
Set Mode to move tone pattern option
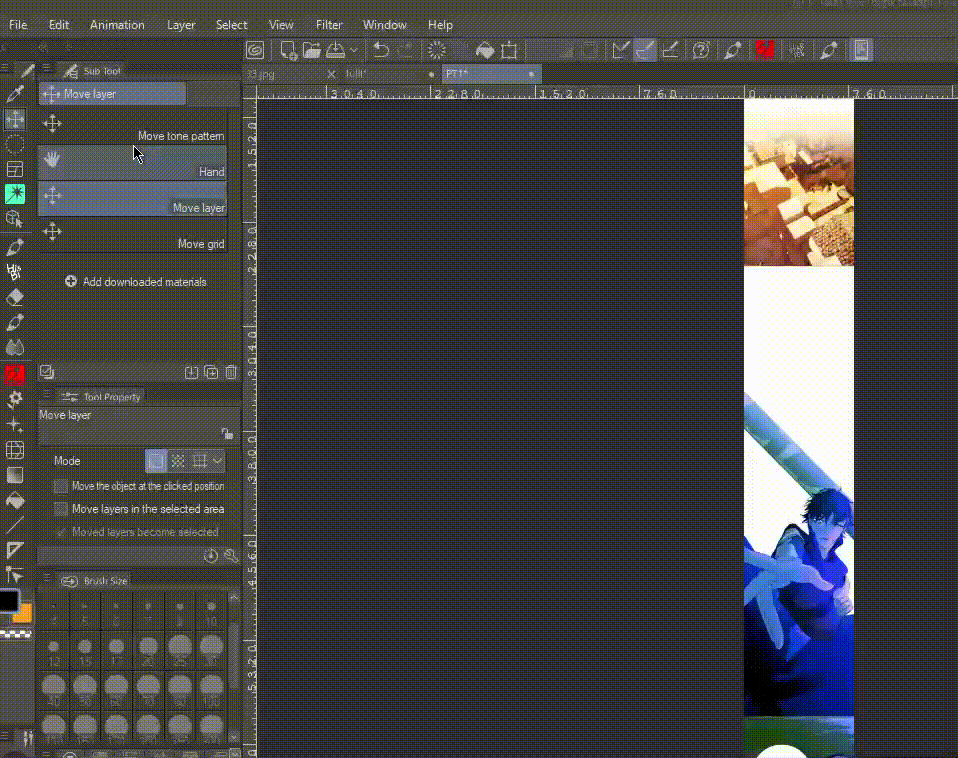178,461
